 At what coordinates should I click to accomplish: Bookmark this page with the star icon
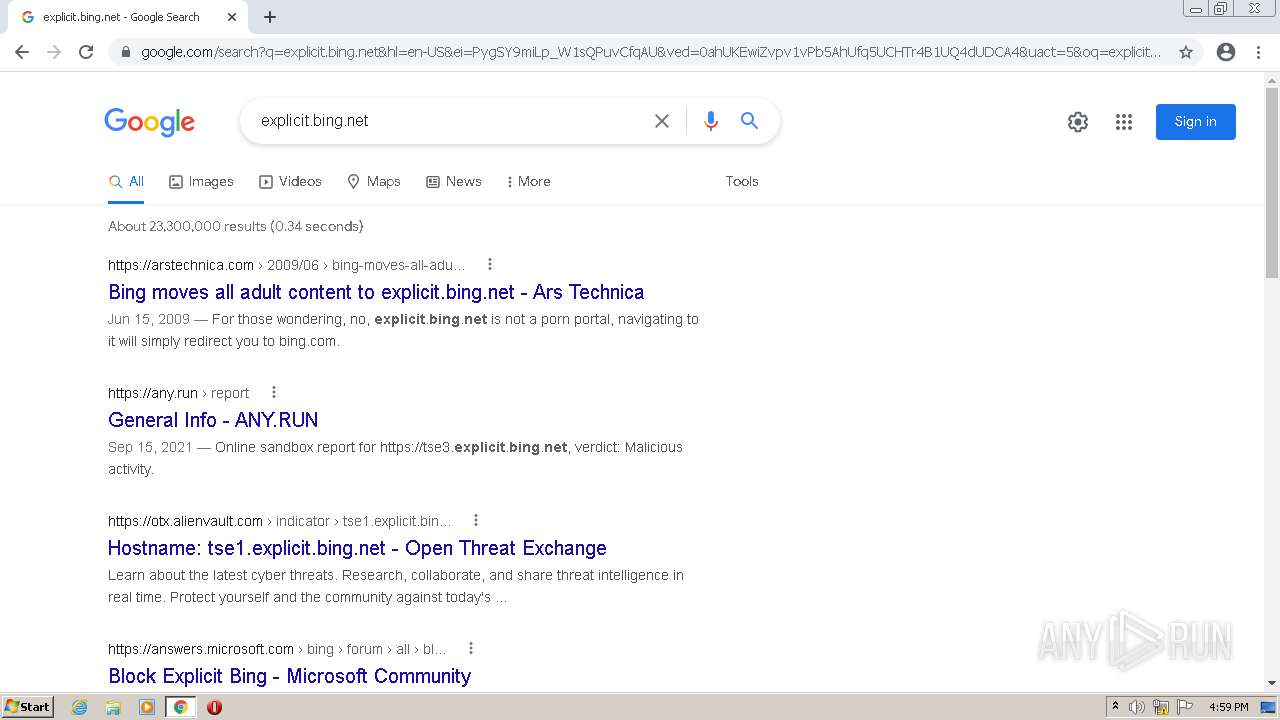[x=1186, y=52]
